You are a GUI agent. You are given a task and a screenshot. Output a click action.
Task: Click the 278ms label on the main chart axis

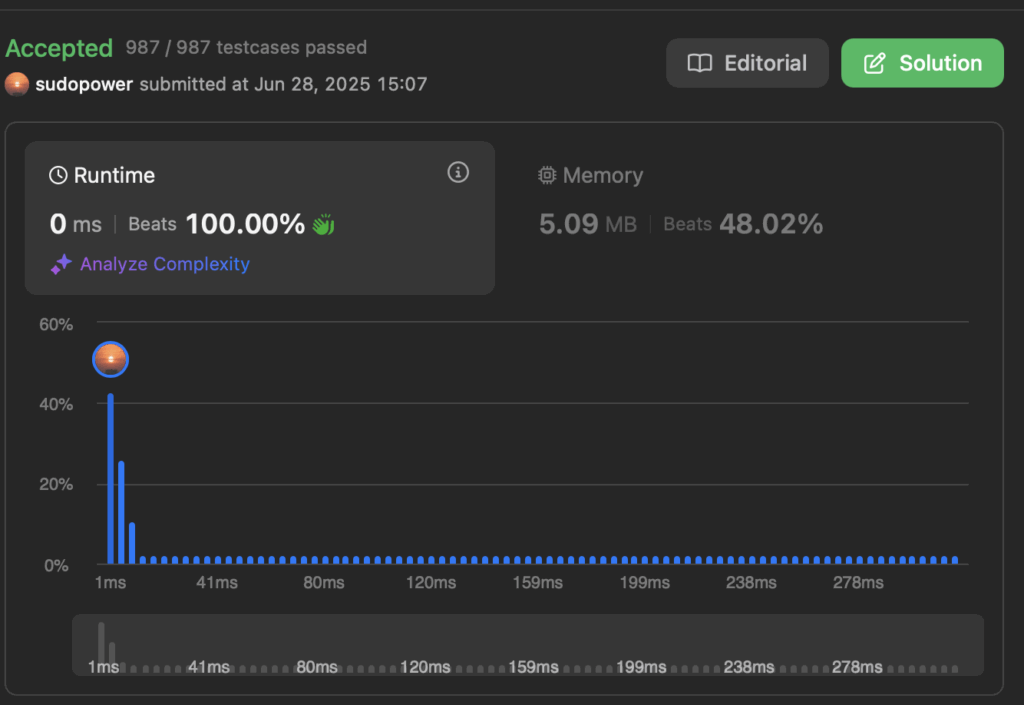(858, 582)
